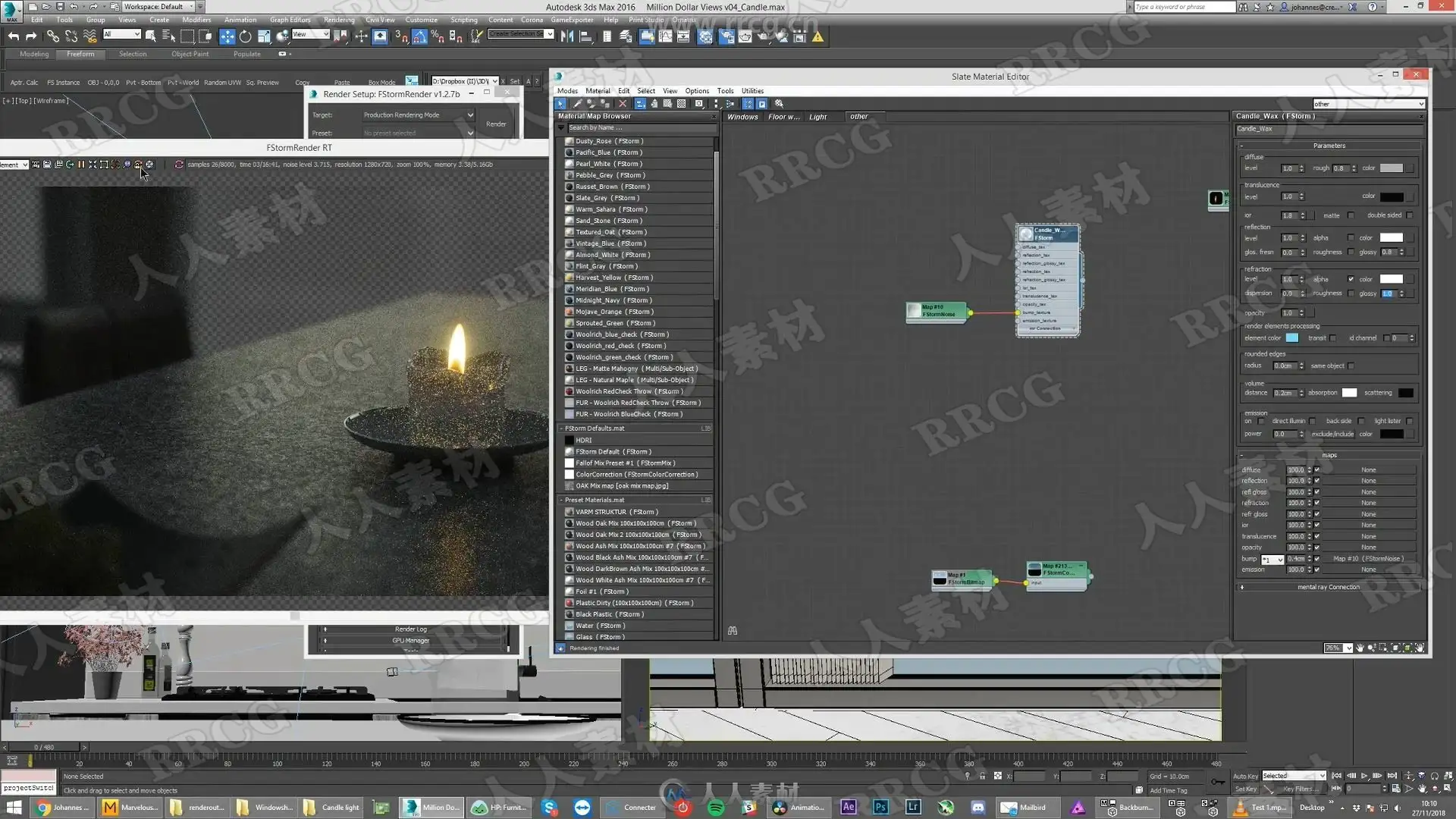Toggle the angle snap icon
The width and height of the screenshot is (1456, 819).
point(419,36)
